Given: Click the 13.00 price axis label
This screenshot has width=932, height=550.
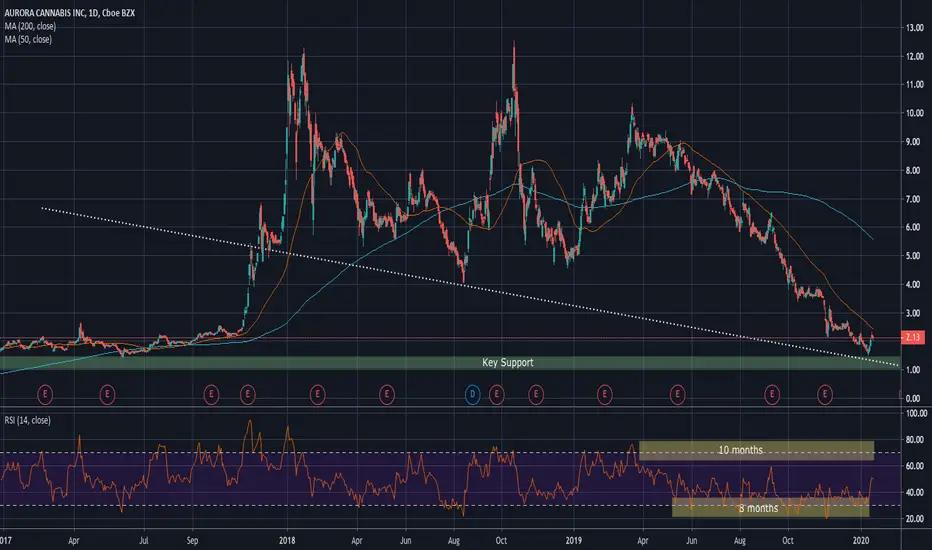Looking at the screenshot, I should [915, 27].
